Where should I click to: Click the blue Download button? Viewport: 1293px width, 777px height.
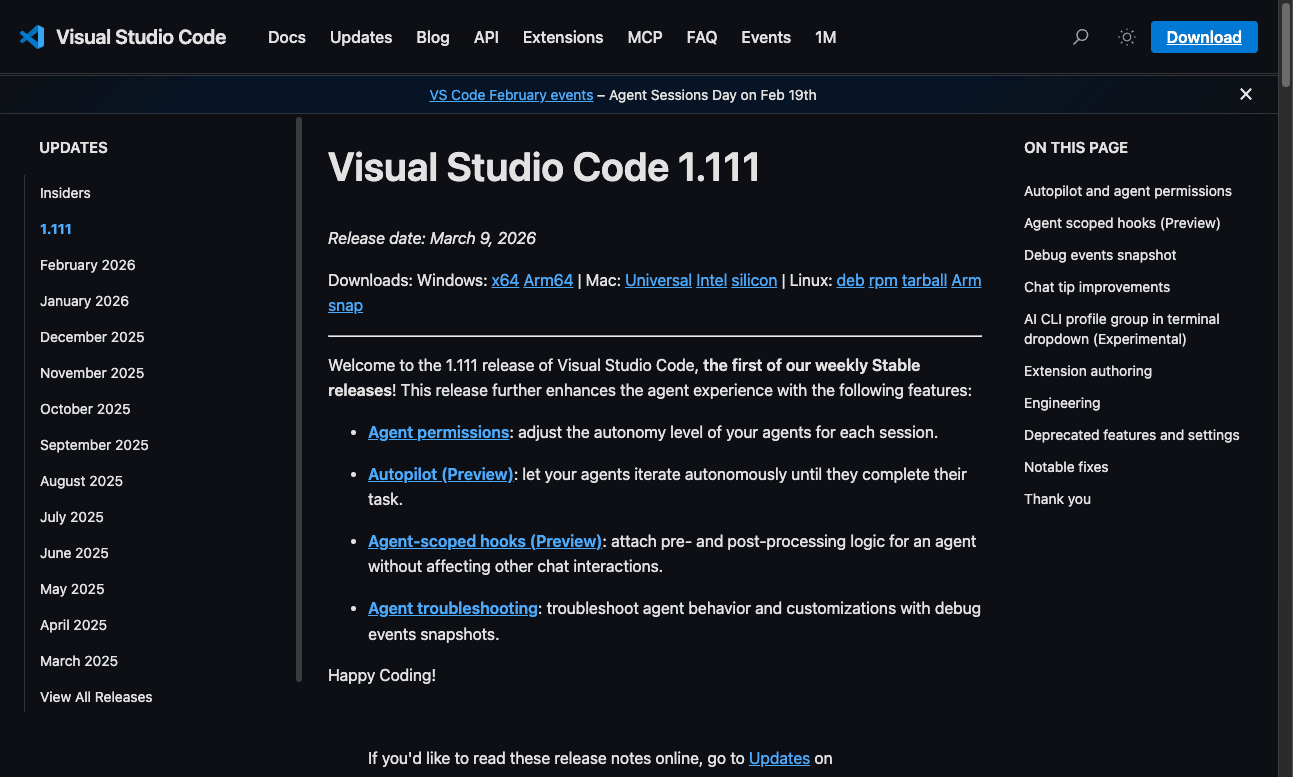pos(1204,37)
